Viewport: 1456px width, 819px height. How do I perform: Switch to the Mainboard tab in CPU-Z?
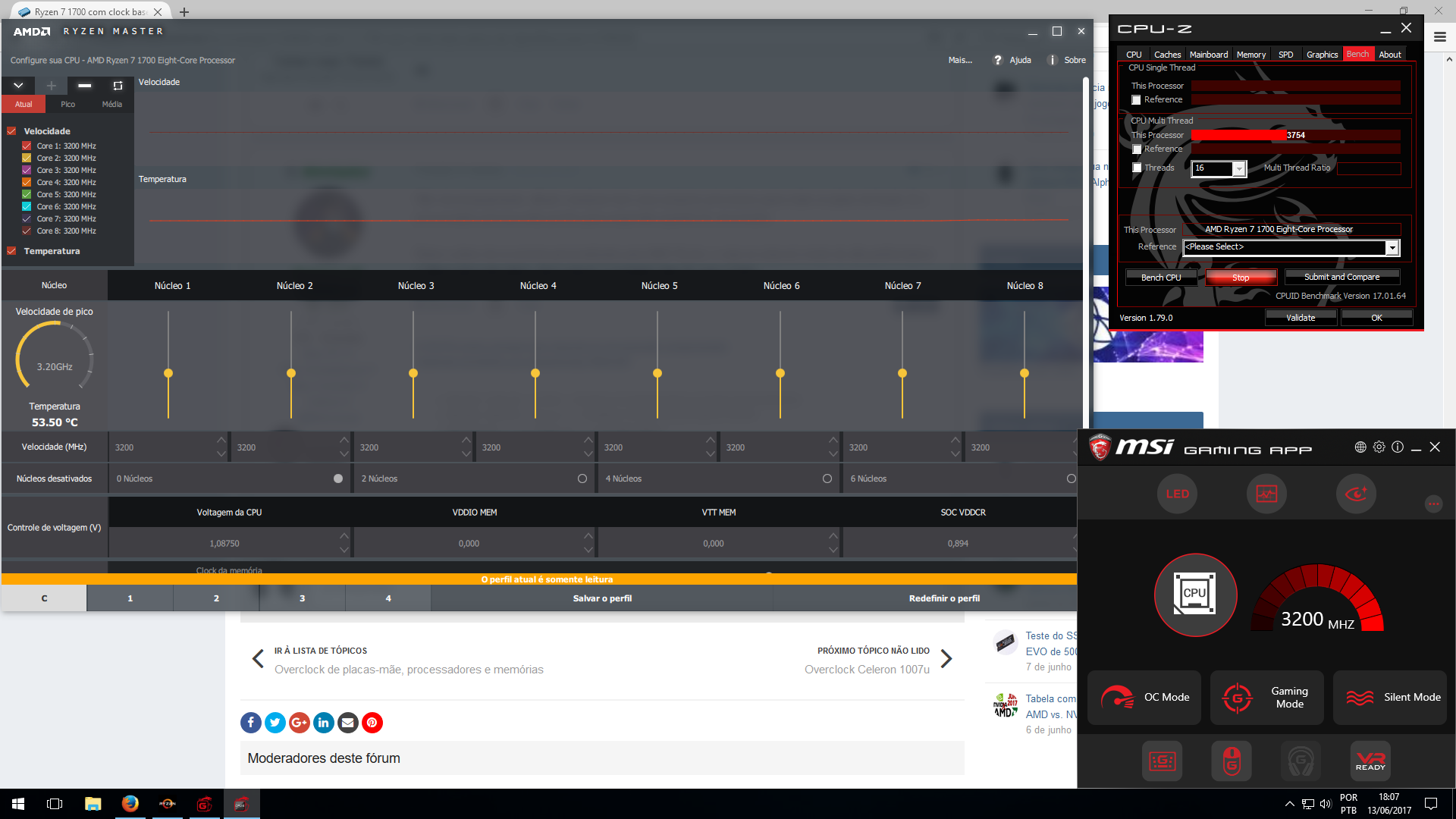pyautogui.click(x=1209, y=55)
